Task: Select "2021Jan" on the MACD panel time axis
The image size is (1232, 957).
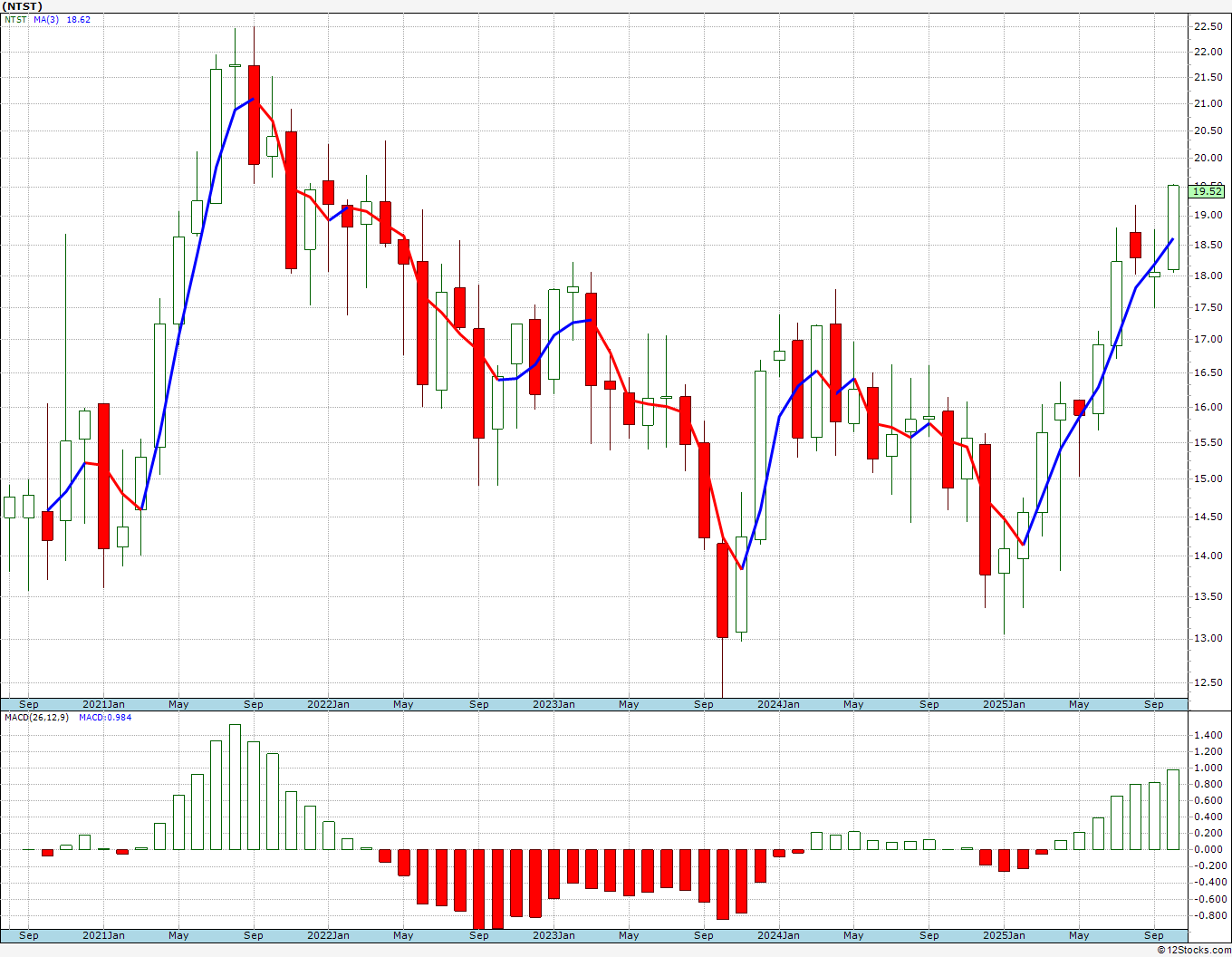Action: click(103, 935)
